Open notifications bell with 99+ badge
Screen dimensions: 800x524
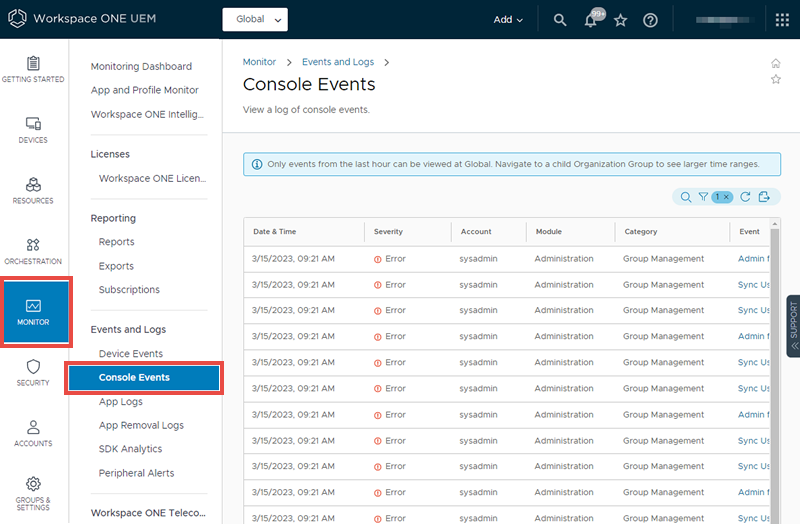pos(591,19)
